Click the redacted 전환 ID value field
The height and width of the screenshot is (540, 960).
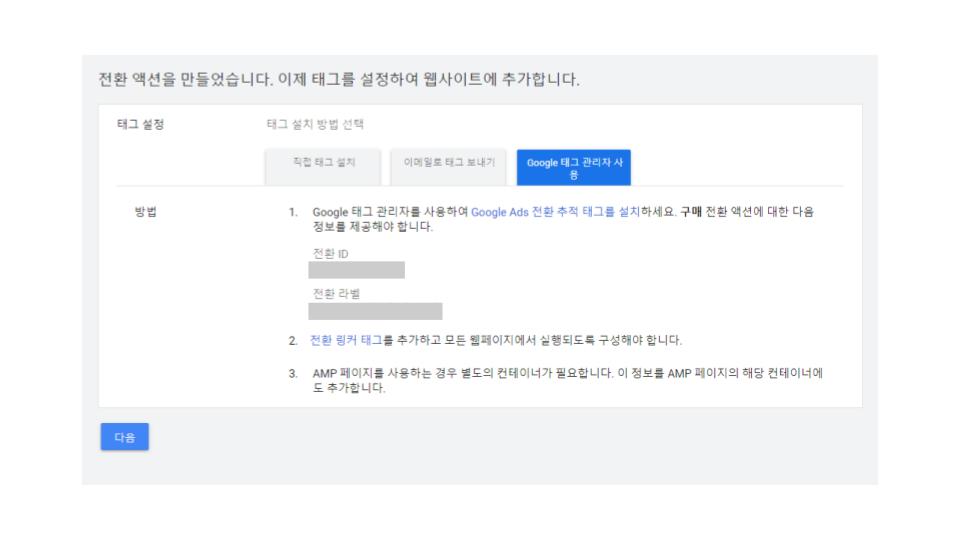coord(356,270)
